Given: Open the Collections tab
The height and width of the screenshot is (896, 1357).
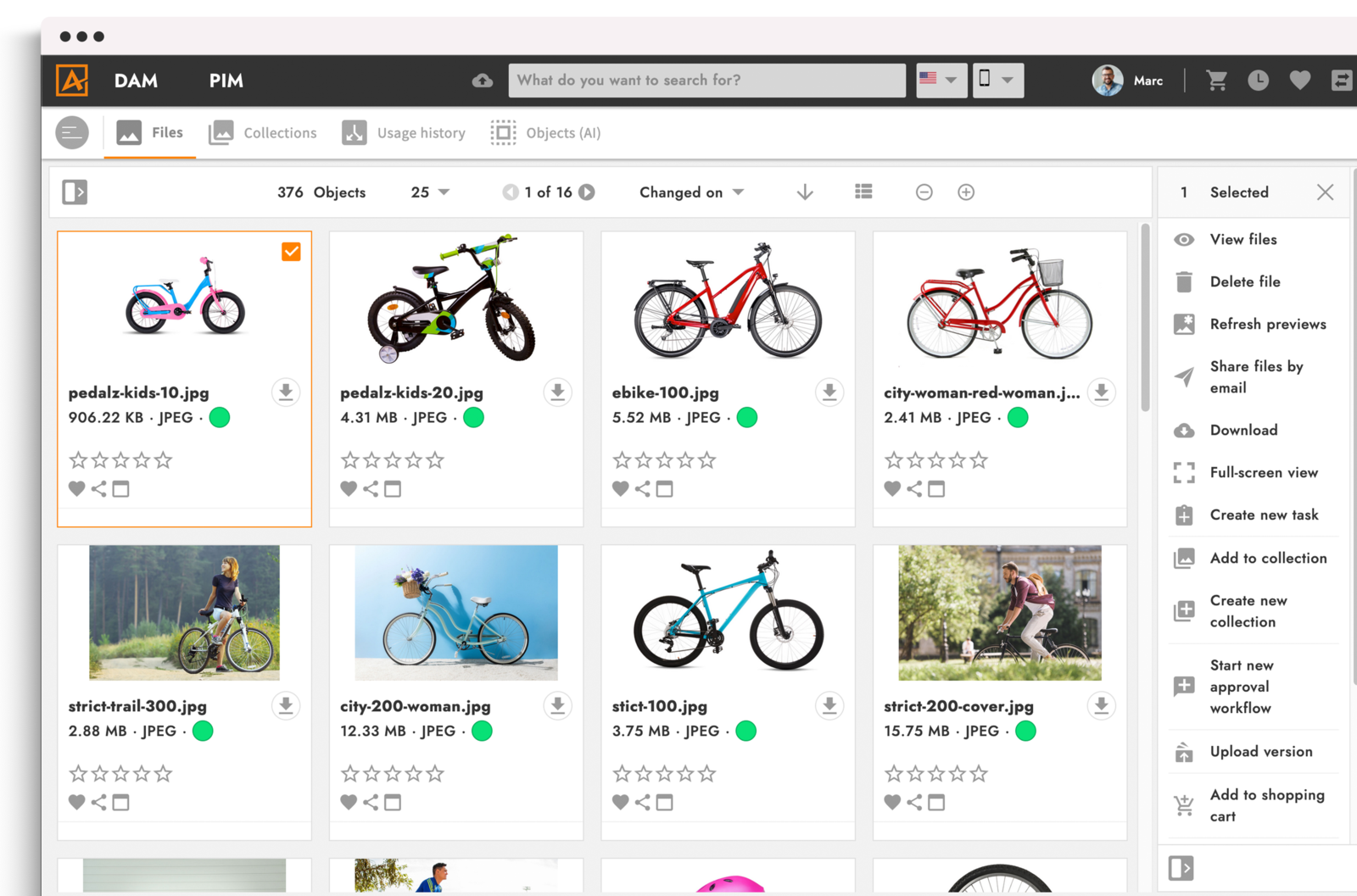Looking at the screenshot, I should pyautogui.click(x=263, y=133).
